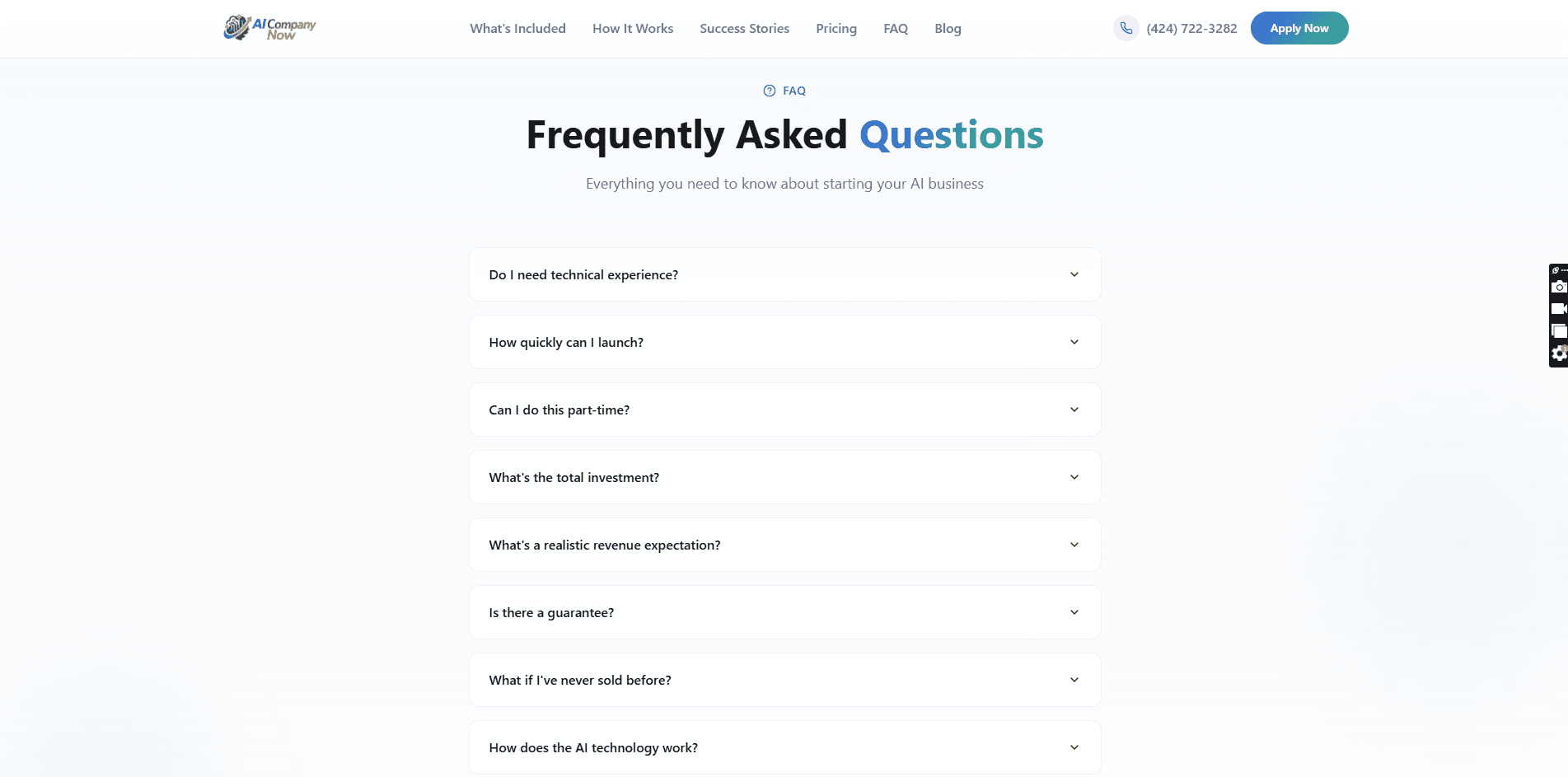1568x777 pixels.
Task: Click the video recorder icon in sidebar
Action: click(x=1557, y=308)
